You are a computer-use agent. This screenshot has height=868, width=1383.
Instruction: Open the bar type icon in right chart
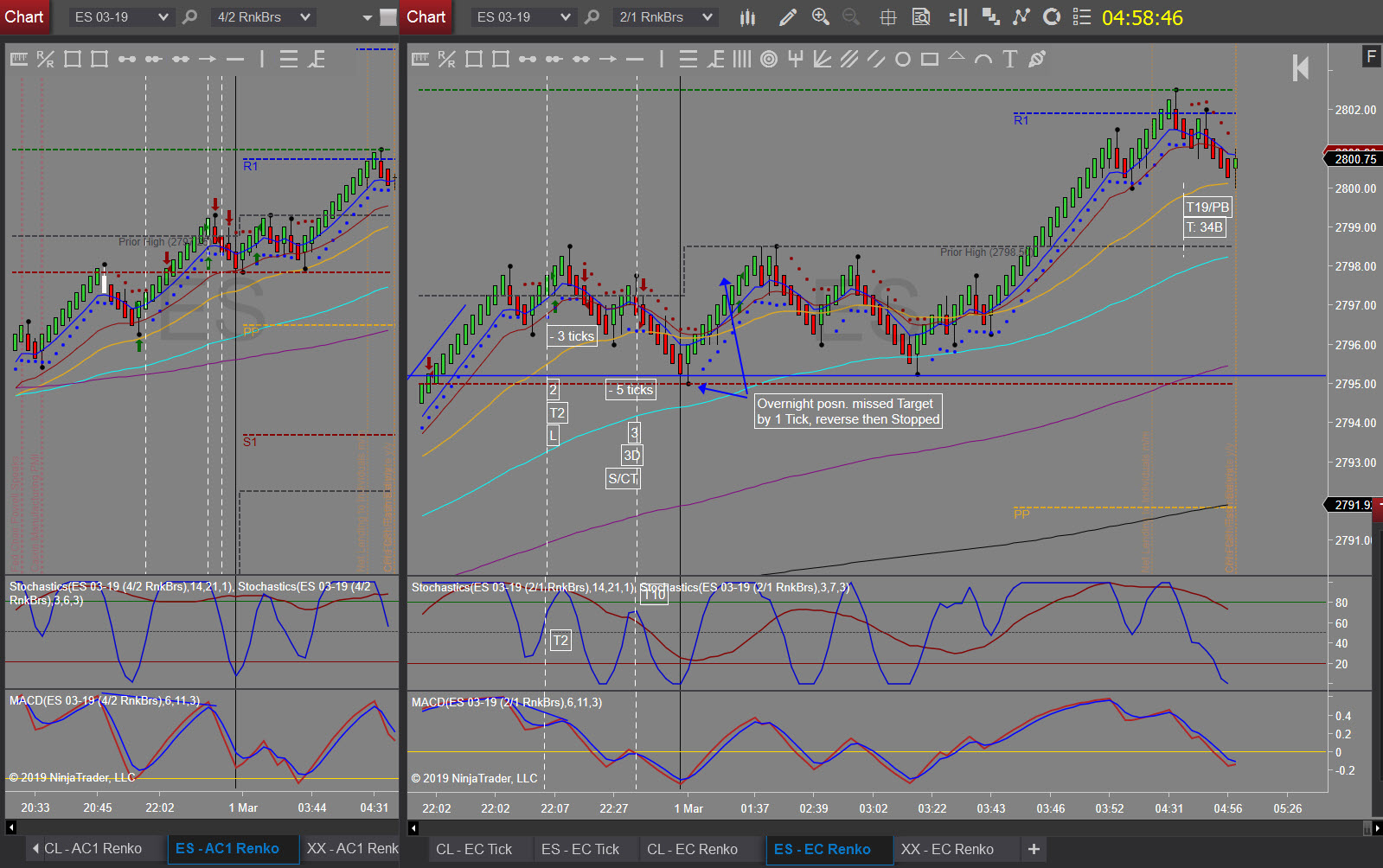[x=748, y=17]
